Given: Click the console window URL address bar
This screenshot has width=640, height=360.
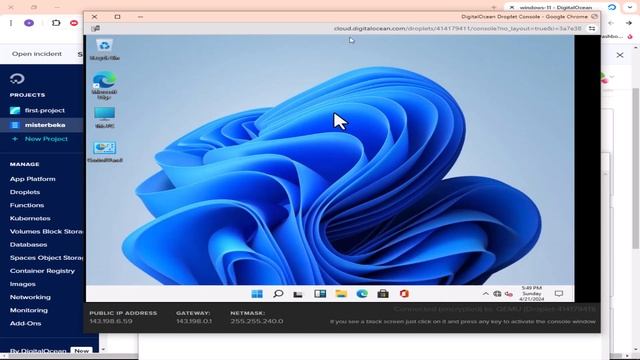Looking at the screenshot, I should click(x=458, y=29).
